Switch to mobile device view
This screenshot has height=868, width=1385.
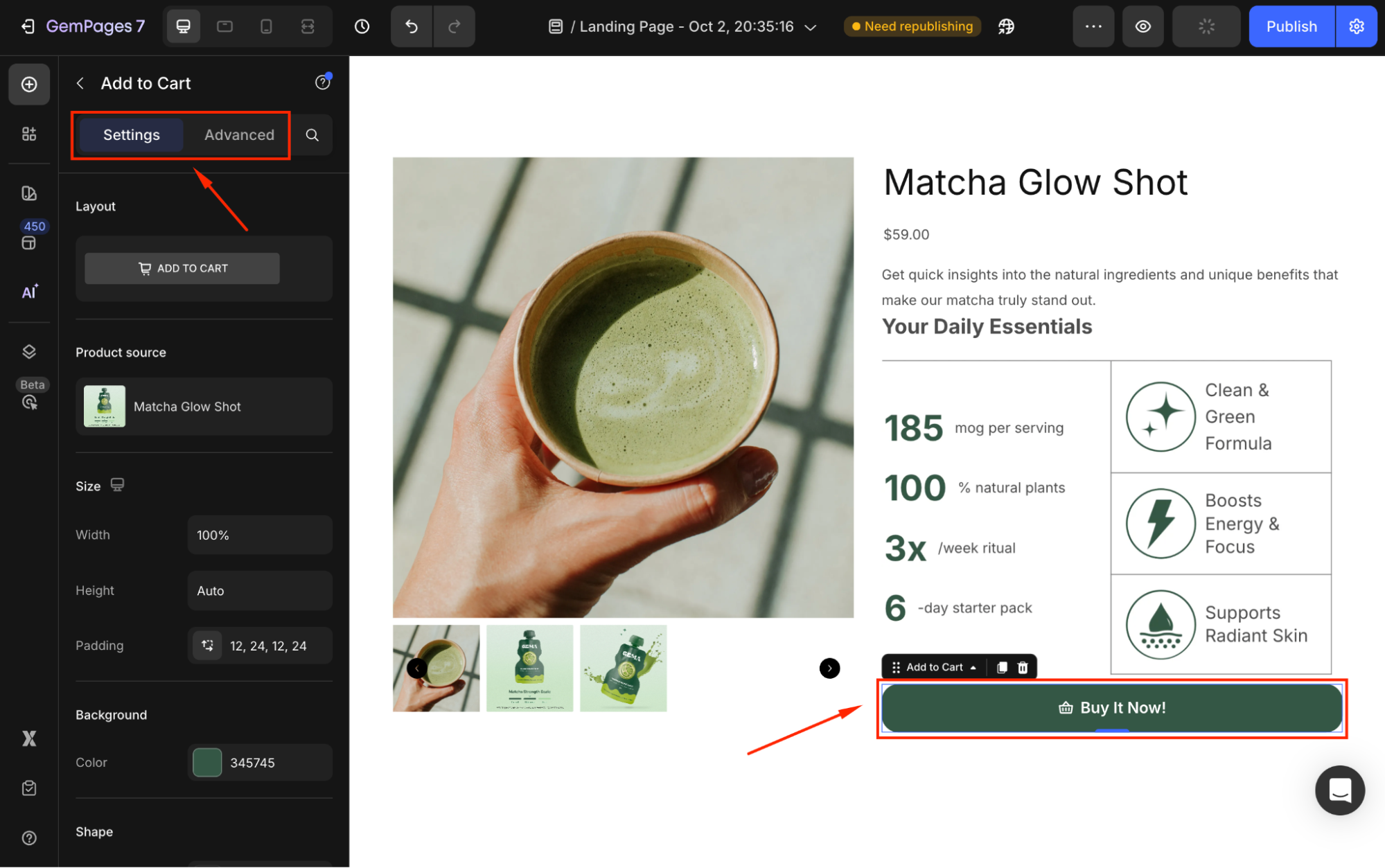[x=266, y=26]
